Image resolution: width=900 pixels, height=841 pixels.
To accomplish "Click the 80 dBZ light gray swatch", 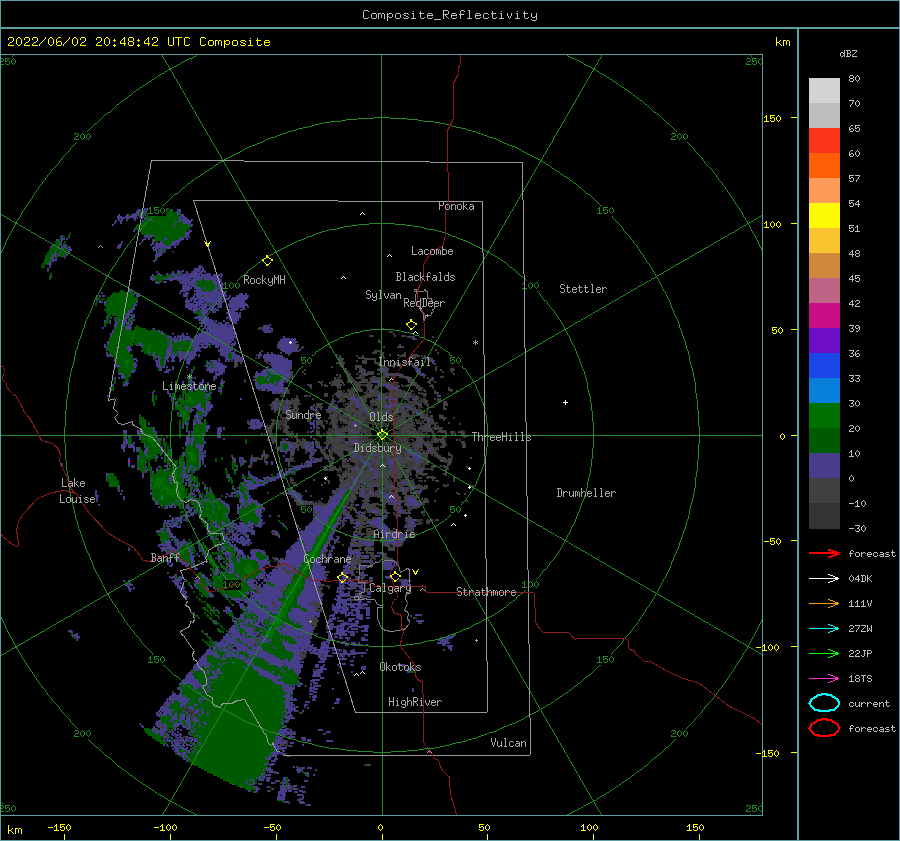I will [824, 90].
